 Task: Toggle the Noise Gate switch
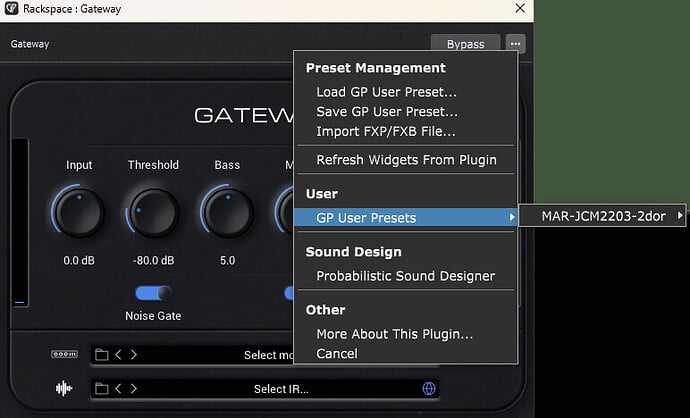click(x=154, y=293)
